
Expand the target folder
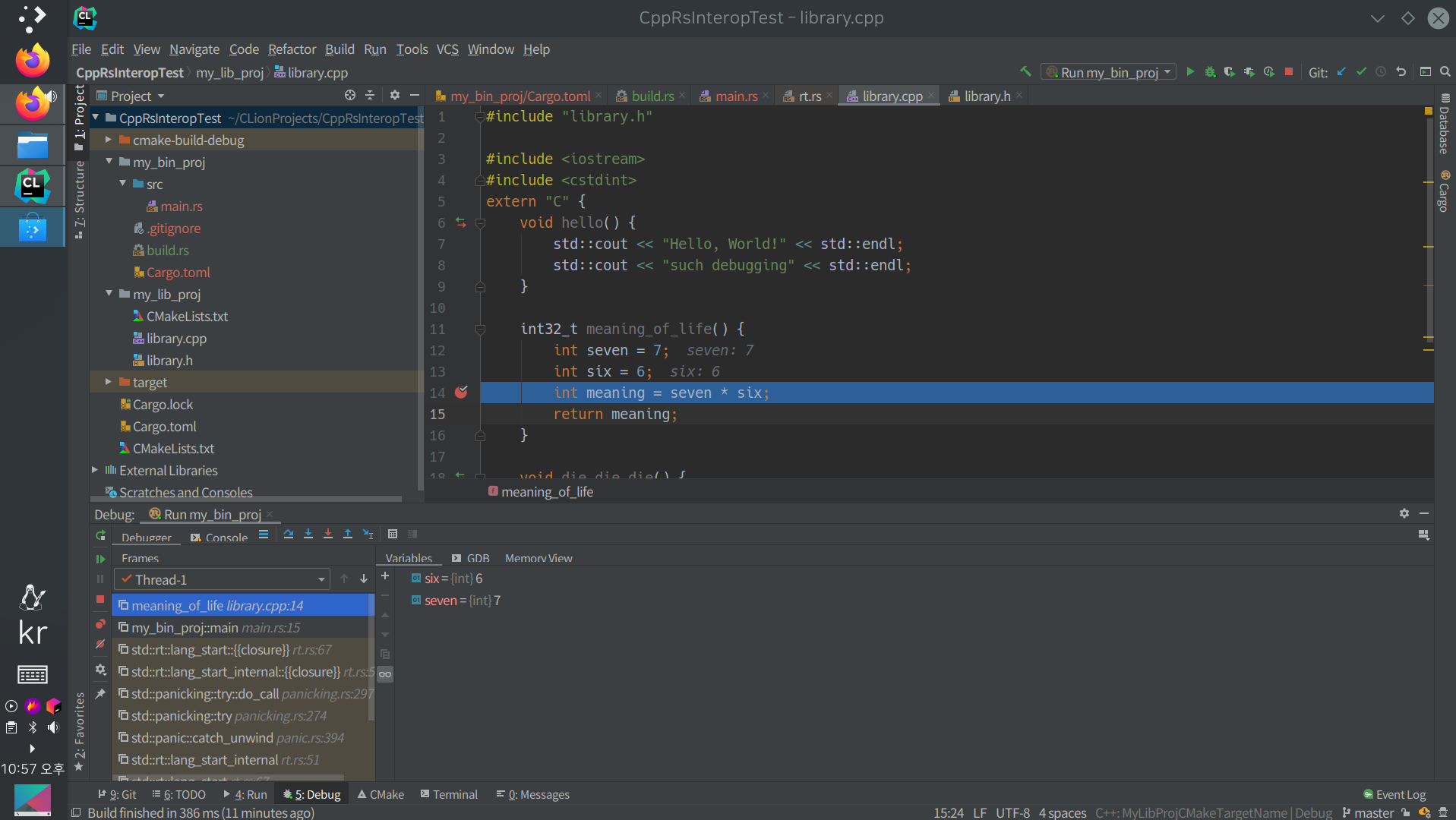tap(109, 382)
